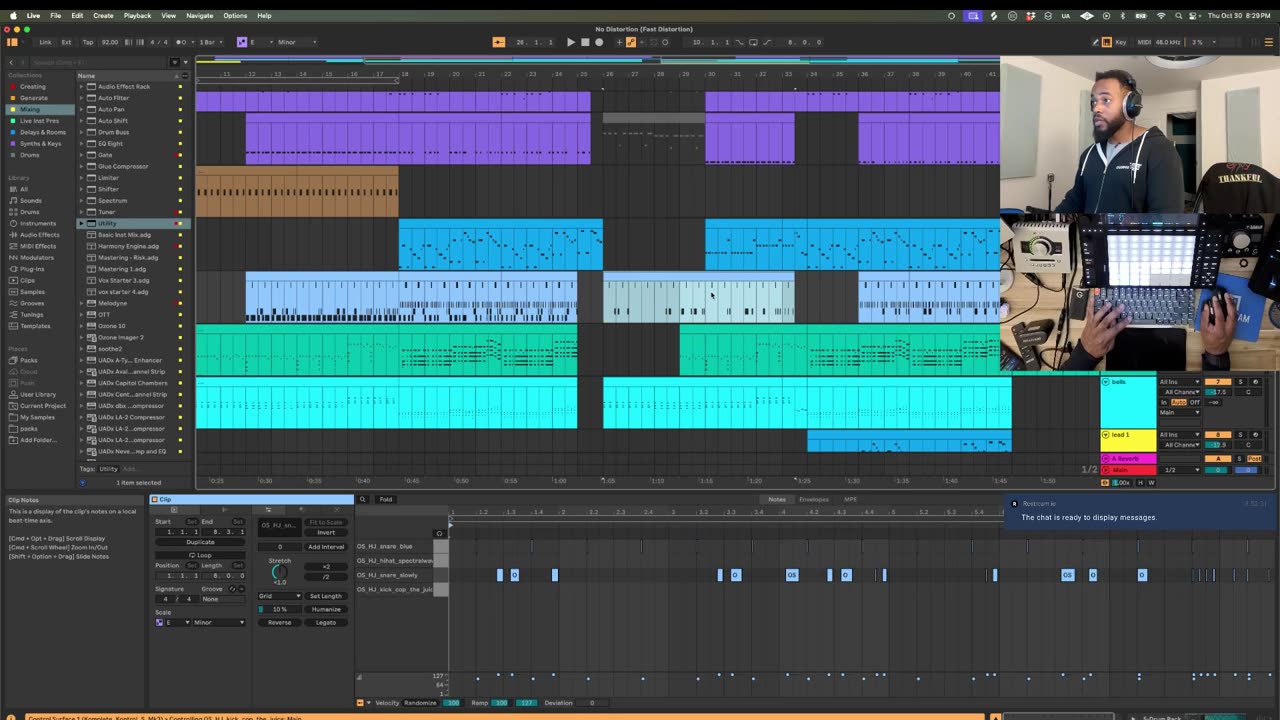Click the Play button in transport
The image size is (1280, 720).
pyautogui.click(x=571, y=42)
